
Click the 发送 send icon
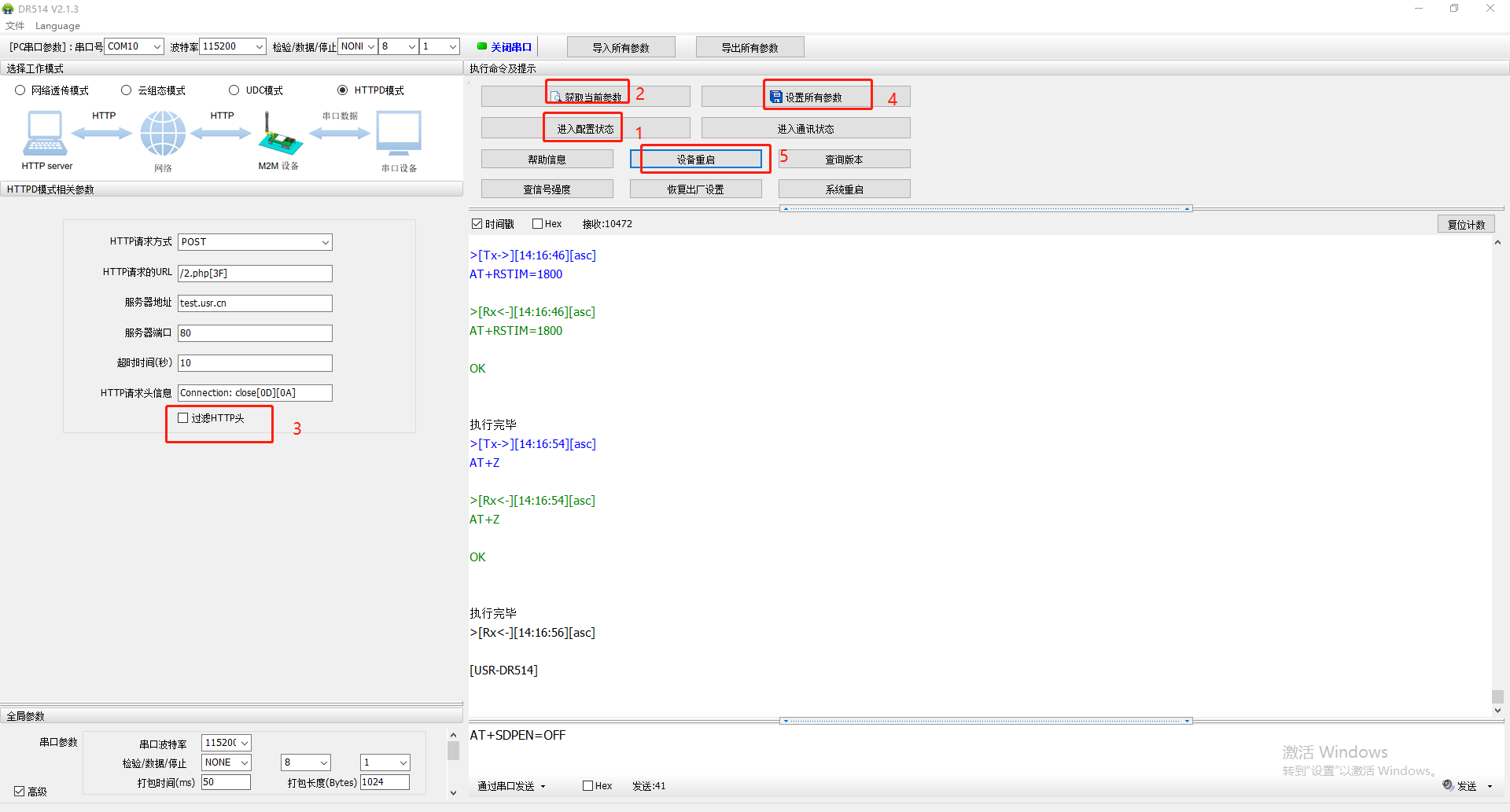pyautogui.click(x=1448, y=785)
